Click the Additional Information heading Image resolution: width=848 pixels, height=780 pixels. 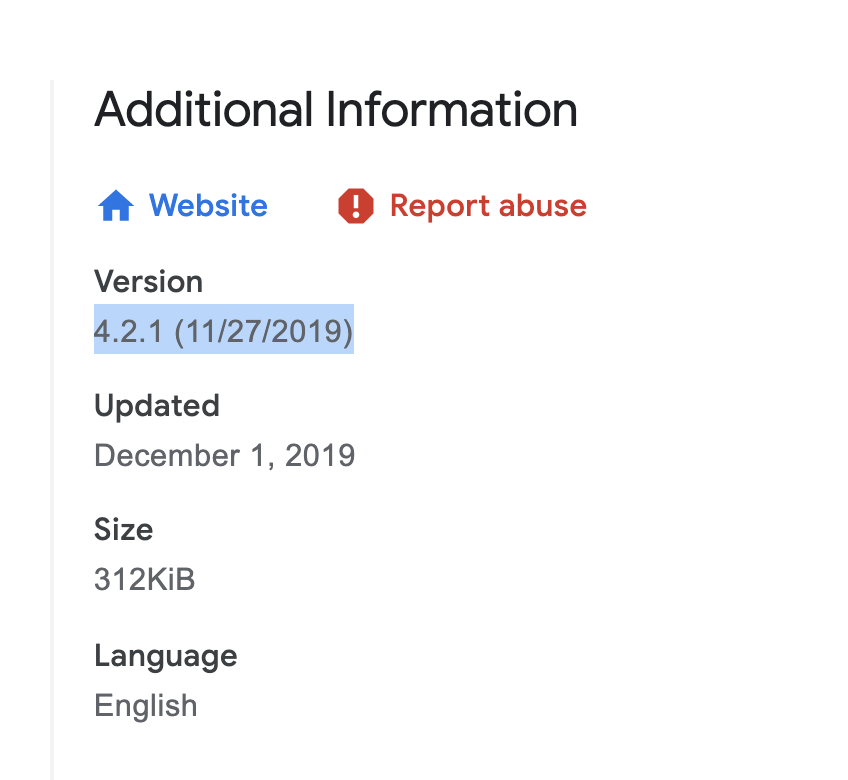[x=336, y=109]
